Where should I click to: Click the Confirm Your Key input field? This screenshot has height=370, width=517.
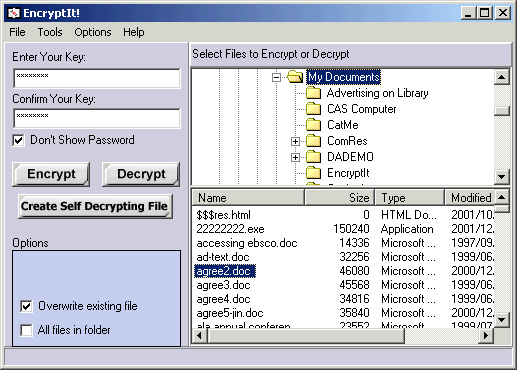[97, 118]
